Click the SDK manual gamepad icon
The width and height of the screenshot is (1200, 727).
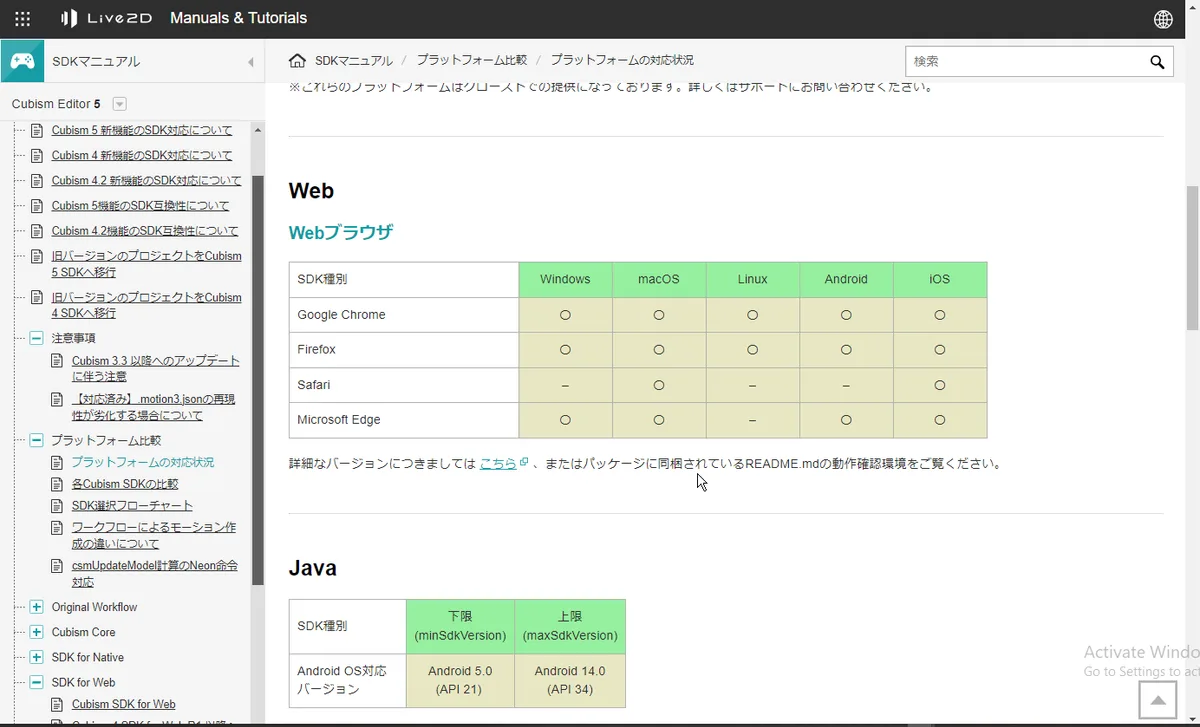(x=22, y=61)
